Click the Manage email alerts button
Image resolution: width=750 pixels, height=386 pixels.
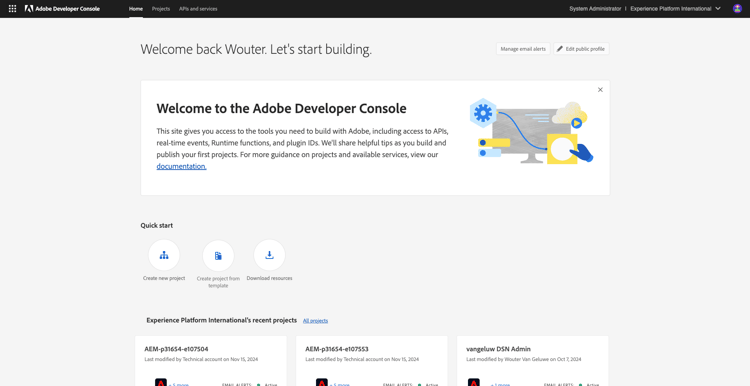coord(523,49)
